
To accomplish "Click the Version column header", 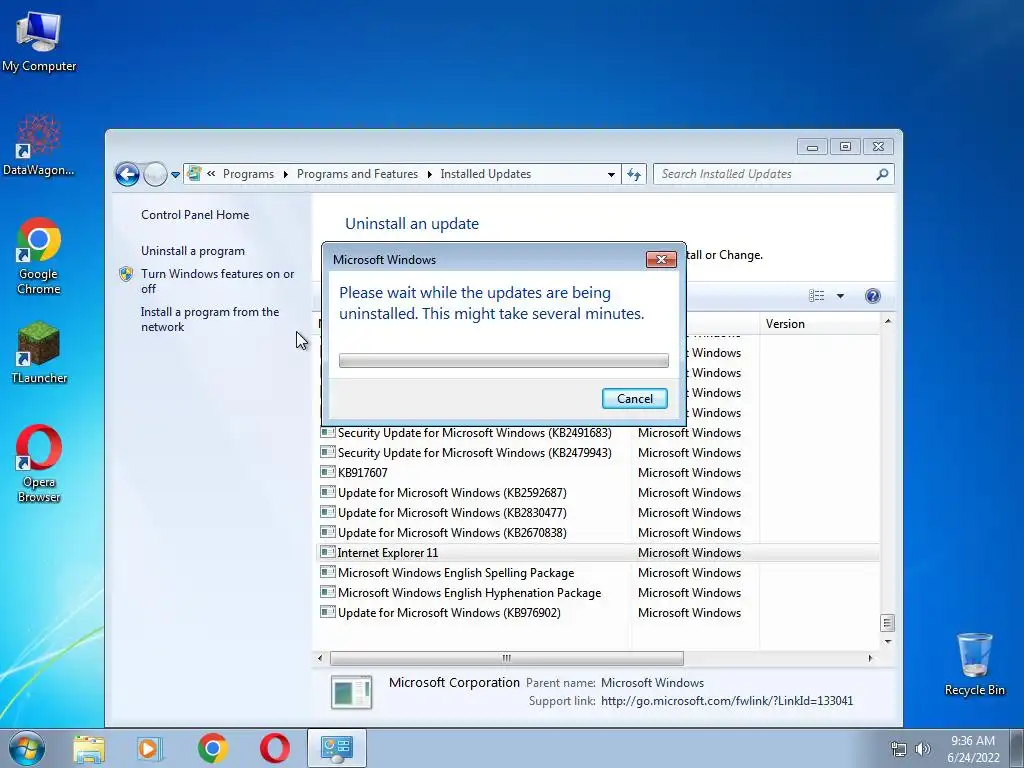I will point(820,324).
